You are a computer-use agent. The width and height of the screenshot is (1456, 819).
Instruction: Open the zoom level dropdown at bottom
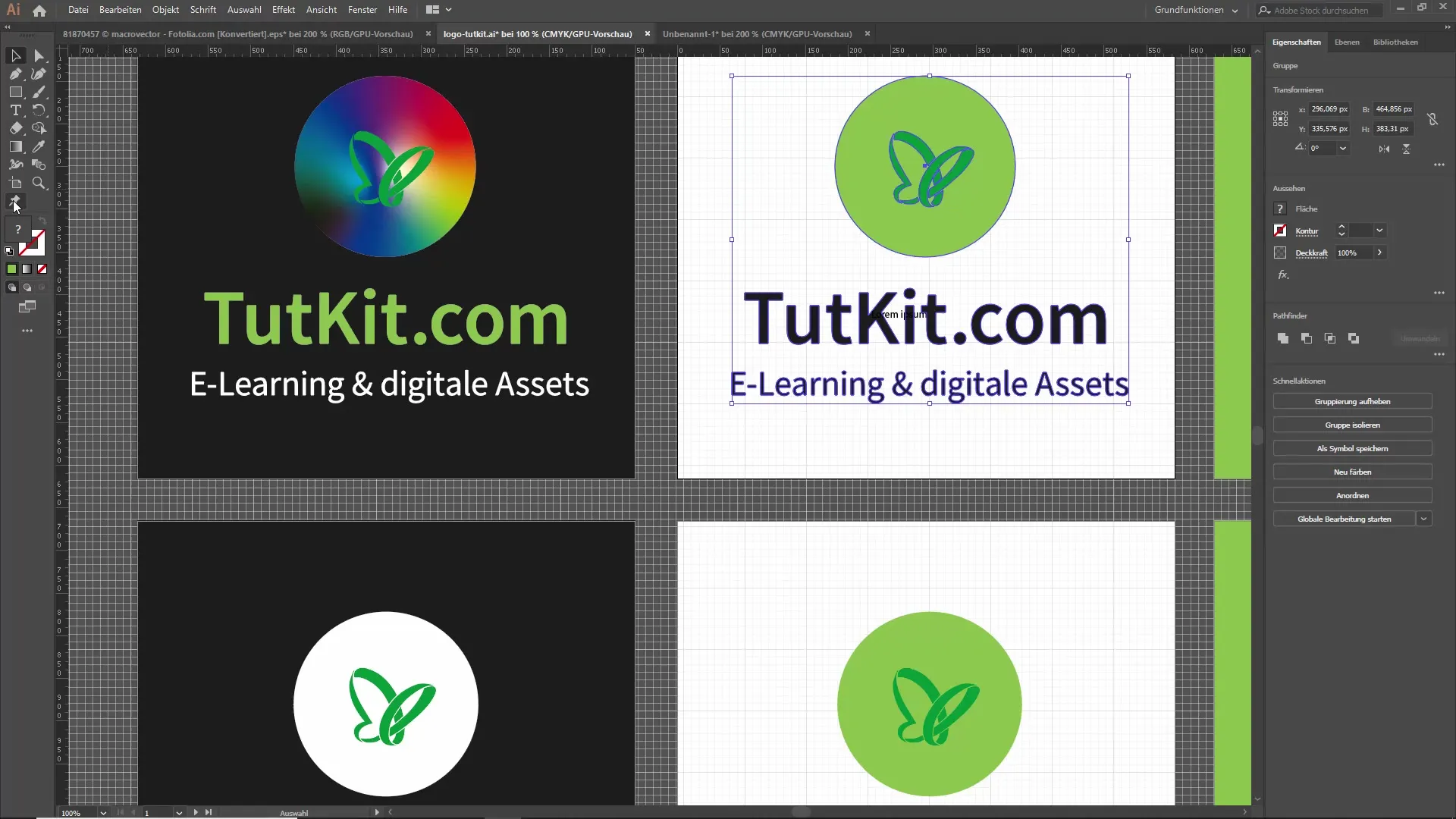click(103, 813)
